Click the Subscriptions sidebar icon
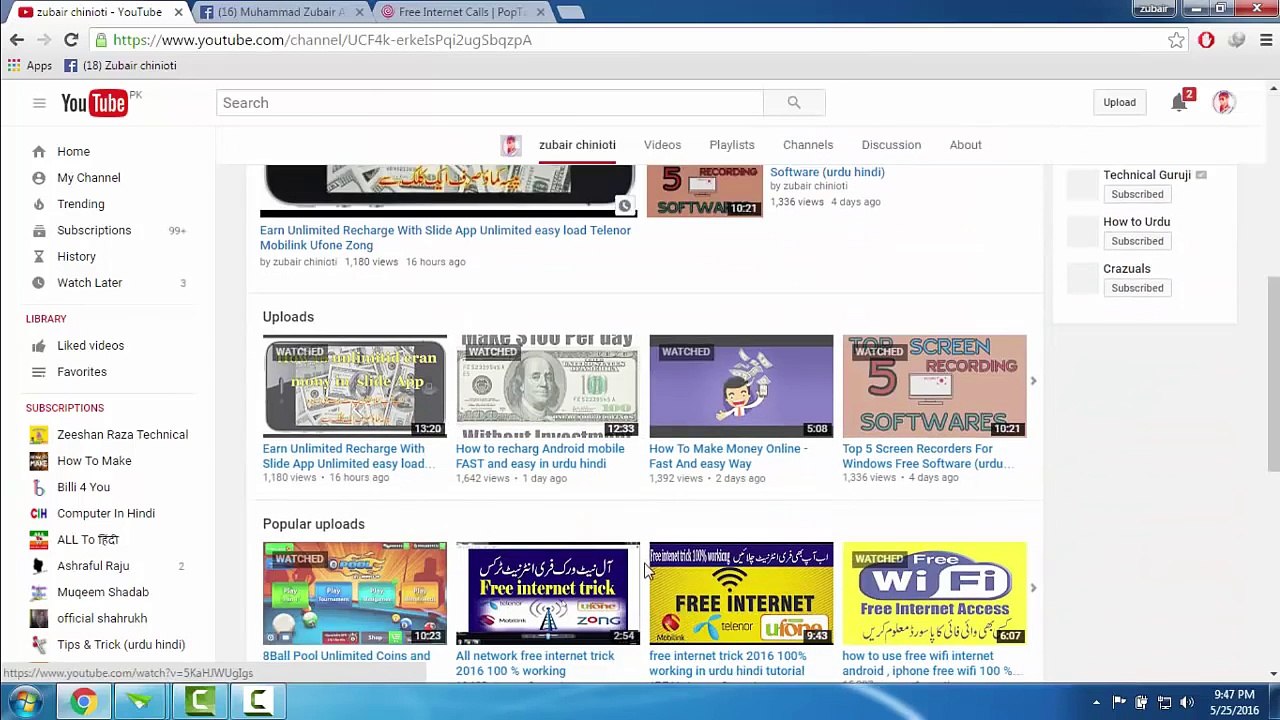Image resolution: width=1280 pixels, height=720 pixels. click(39, 230)
